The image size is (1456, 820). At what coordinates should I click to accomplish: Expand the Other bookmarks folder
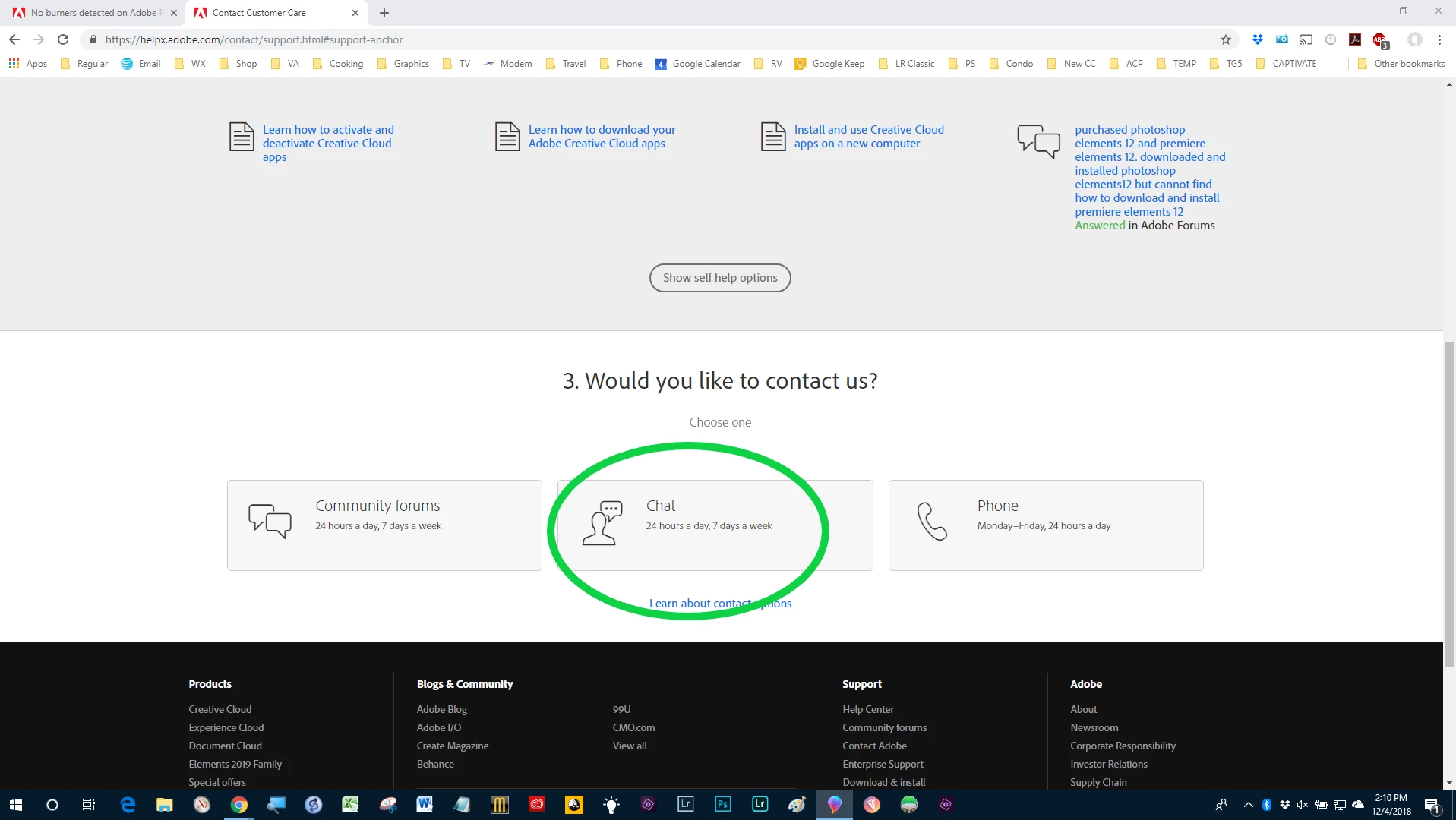(1401, 64)
